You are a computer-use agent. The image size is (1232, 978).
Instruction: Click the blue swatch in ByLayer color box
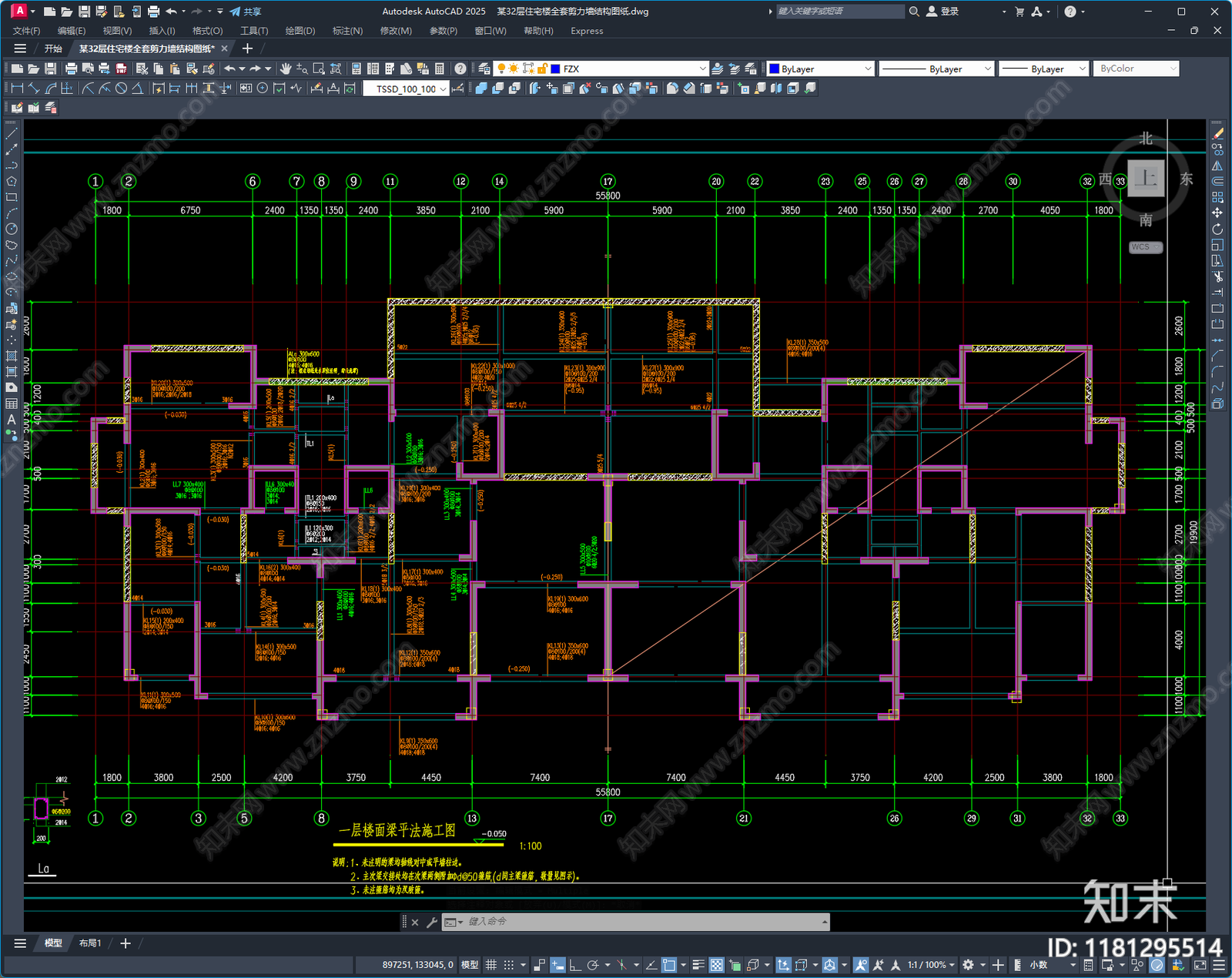coord(775,69)
